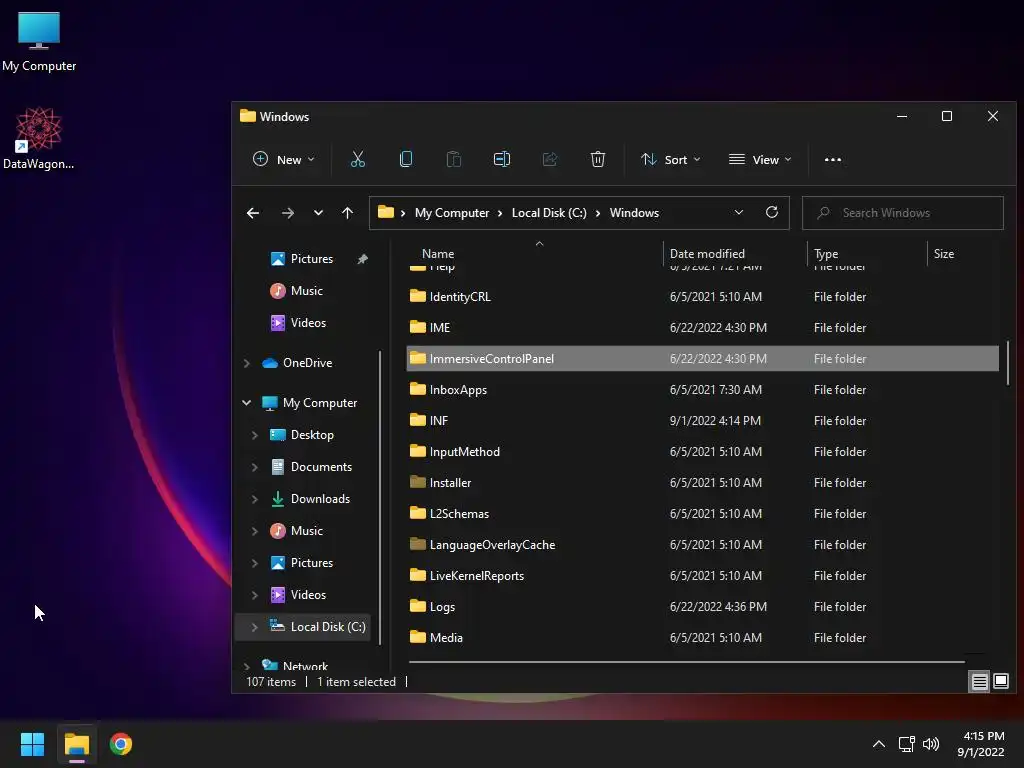Click the Delete trash can icon
1024x768 pixels.
click(x=598, y=159)
